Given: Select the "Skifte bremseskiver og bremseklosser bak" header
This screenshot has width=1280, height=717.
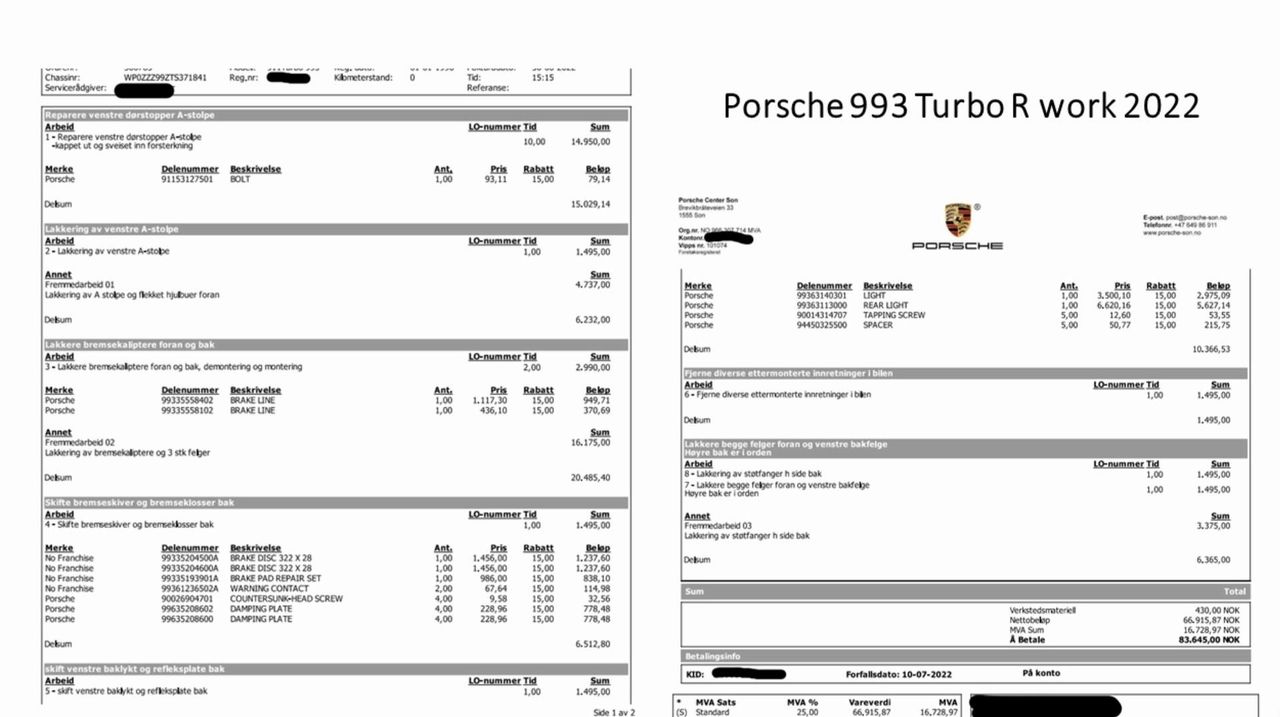Looking at the screenshot, I should (336, 502).
